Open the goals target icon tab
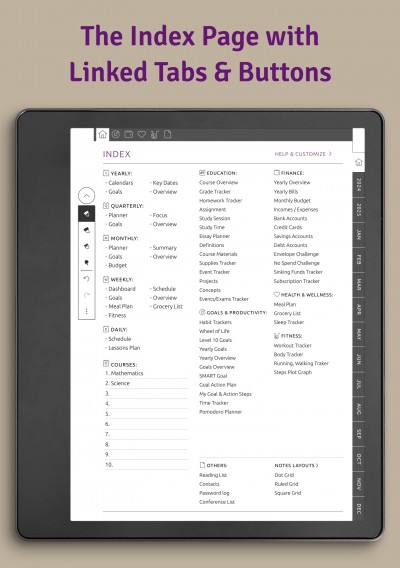This screenshot has width=400, height=568. click(x=116, y=134)
